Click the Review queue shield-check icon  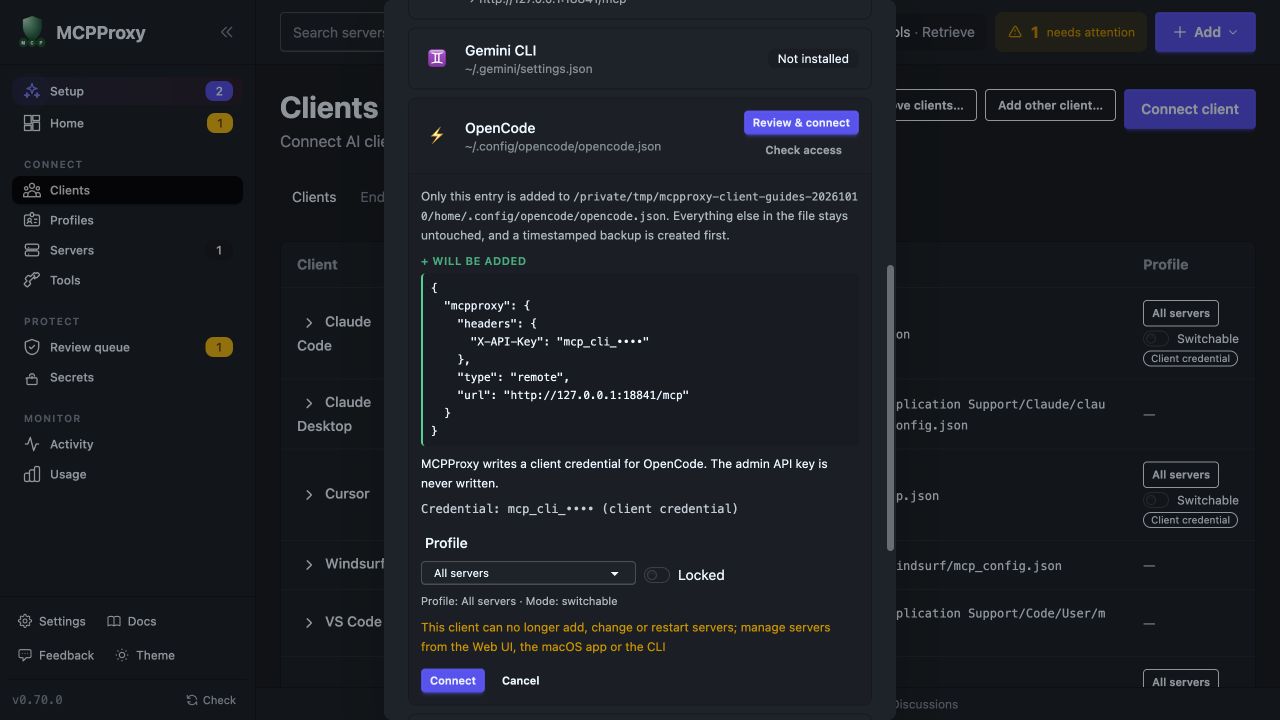click(32, 347)
